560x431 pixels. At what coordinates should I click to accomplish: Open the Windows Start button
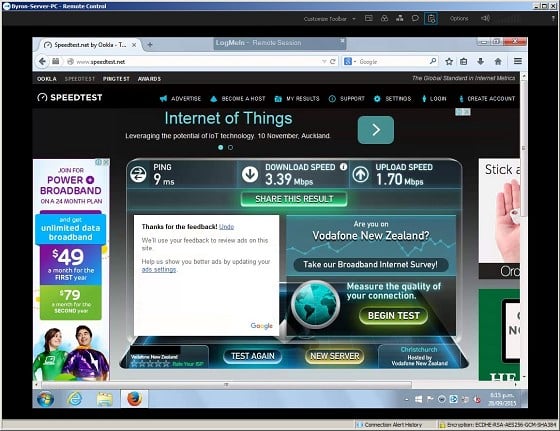(x=45, y=399)
